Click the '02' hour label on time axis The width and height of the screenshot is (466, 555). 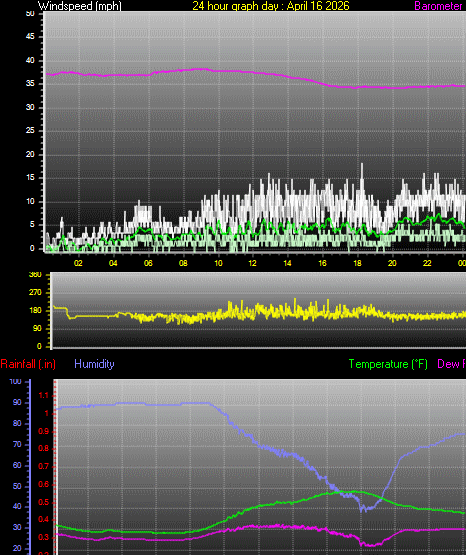point(78,263)
